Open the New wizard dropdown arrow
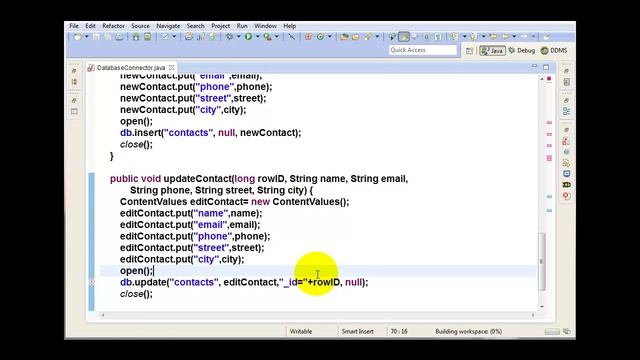Viewport: 640px width, 360px height. pyautogui.click(x=86, y=37)
